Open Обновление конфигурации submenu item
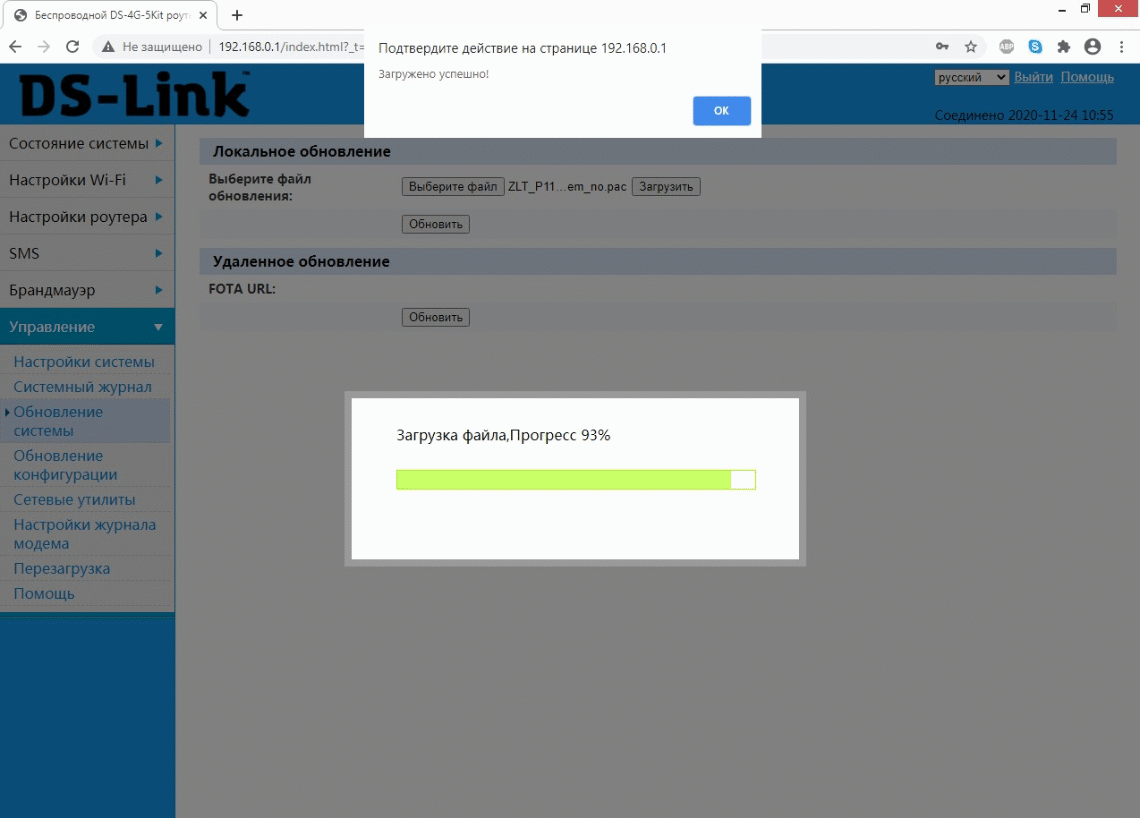 pyautogui.click(x=65, y=465)
